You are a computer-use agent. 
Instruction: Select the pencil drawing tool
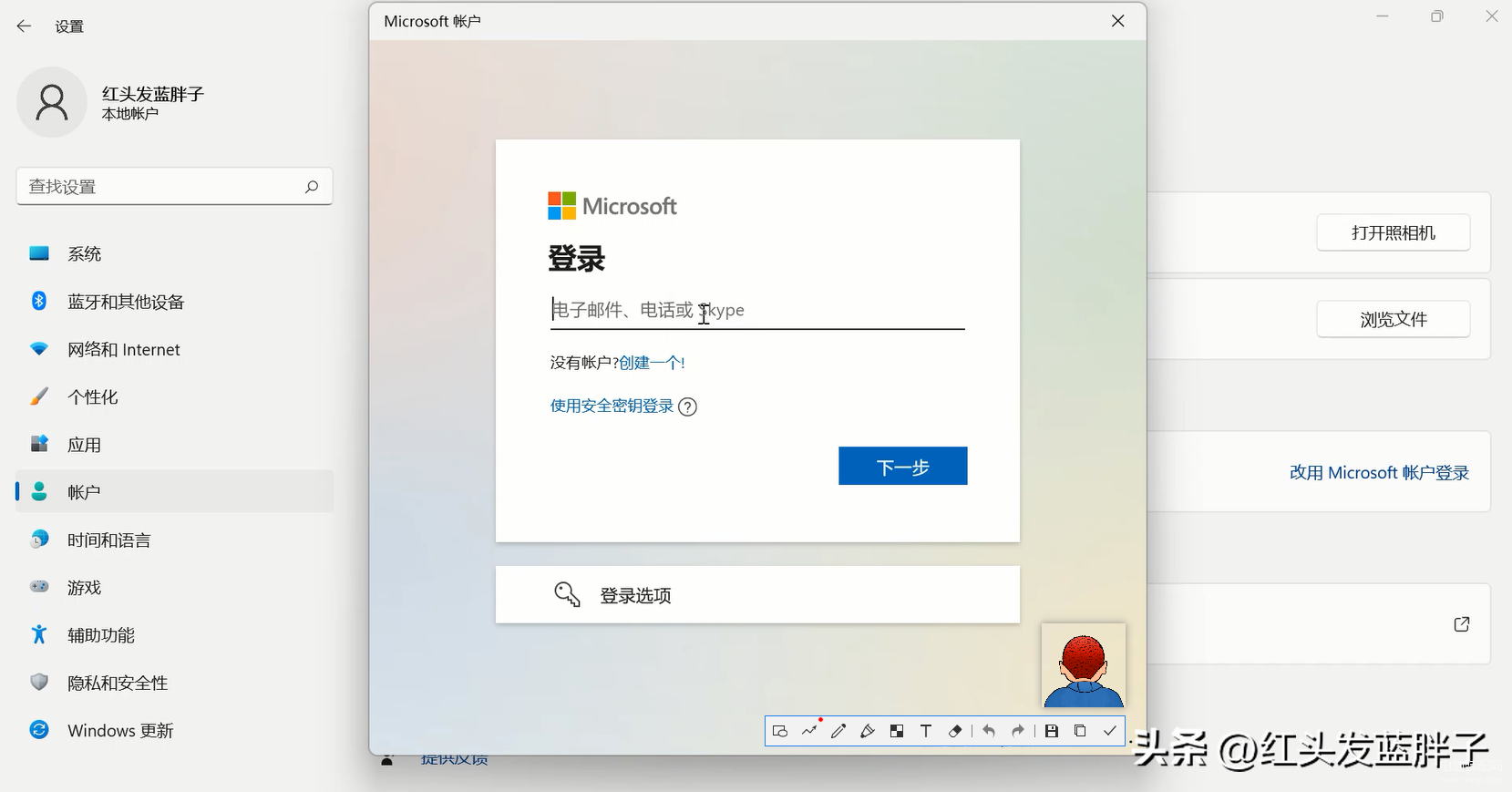click(x=838, y=731)
